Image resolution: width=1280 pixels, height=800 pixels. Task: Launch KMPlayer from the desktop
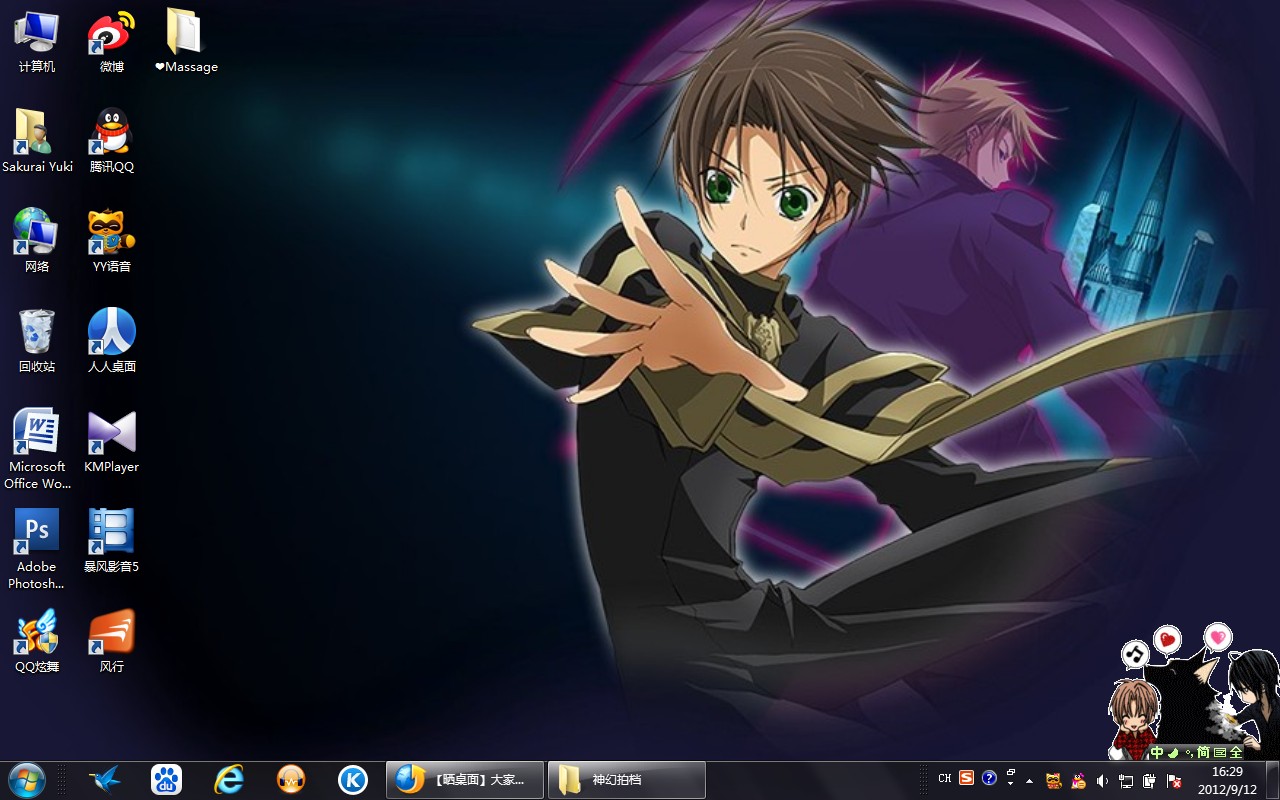tap(111, 442)
